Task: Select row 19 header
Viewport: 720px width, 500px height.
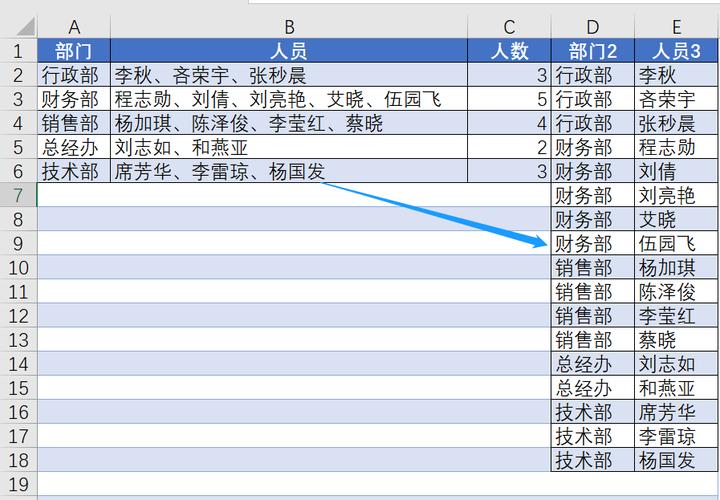Action: (x=18, y=484)
